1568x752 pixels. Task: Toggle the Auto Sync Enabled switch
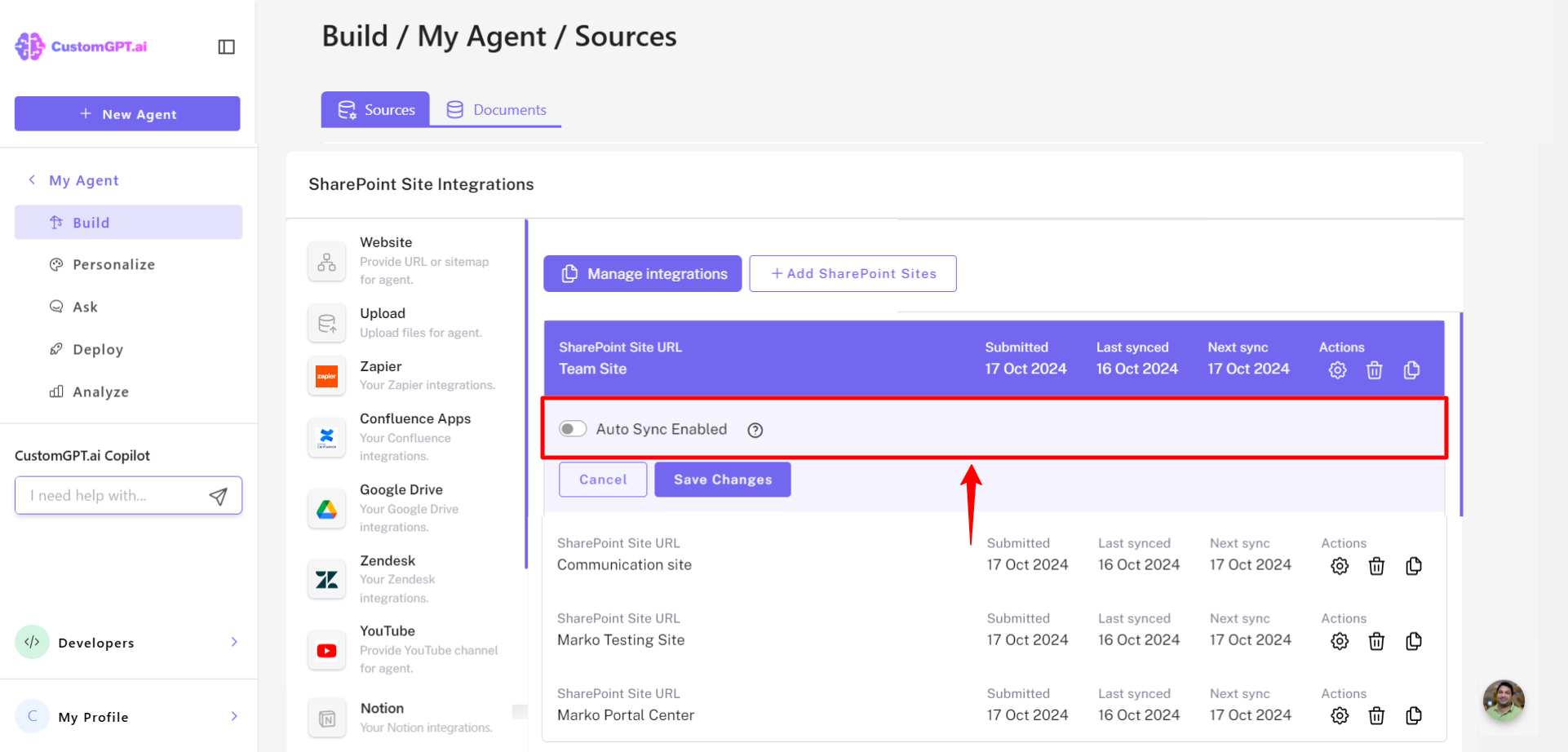coord(573,429)
